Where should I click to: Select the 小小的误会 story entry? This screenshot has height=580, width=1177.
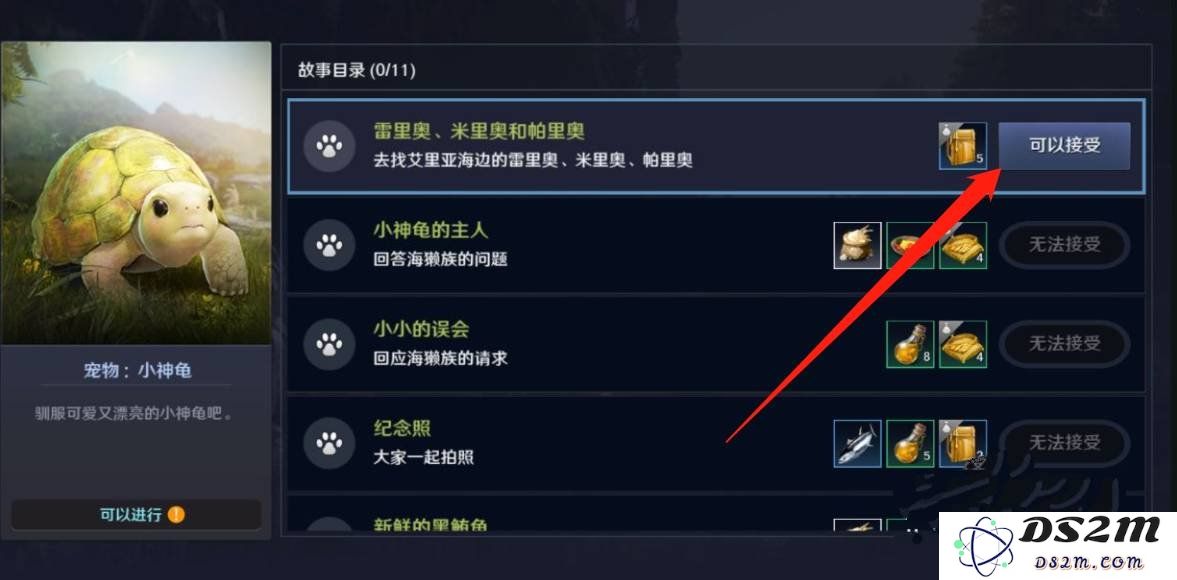pyautogui.click(x=716, y=344)
